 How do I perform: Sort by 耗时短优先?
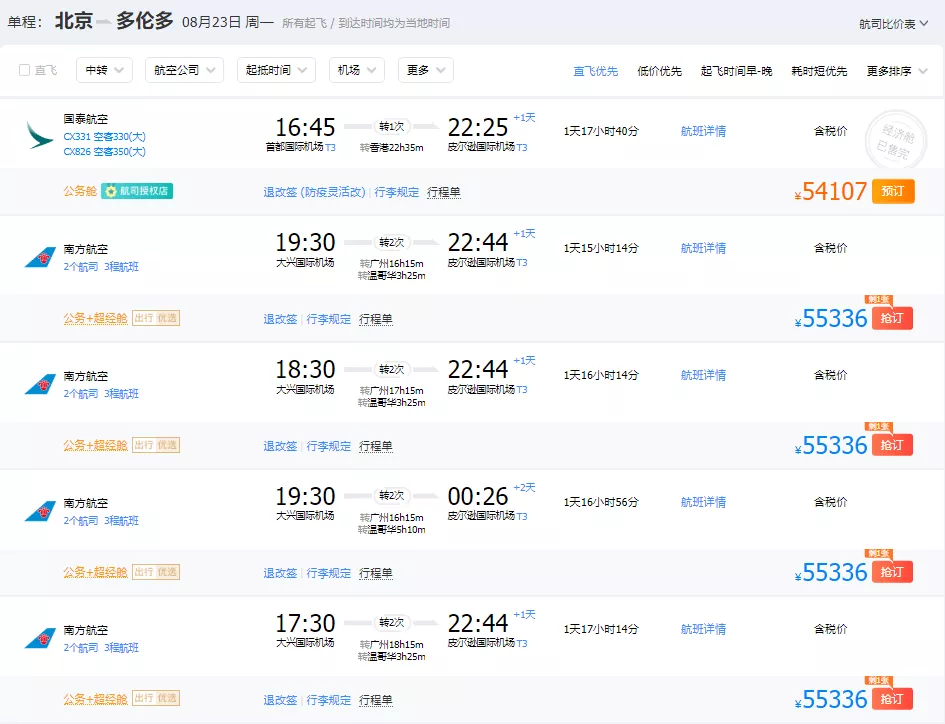pos(819,71)
